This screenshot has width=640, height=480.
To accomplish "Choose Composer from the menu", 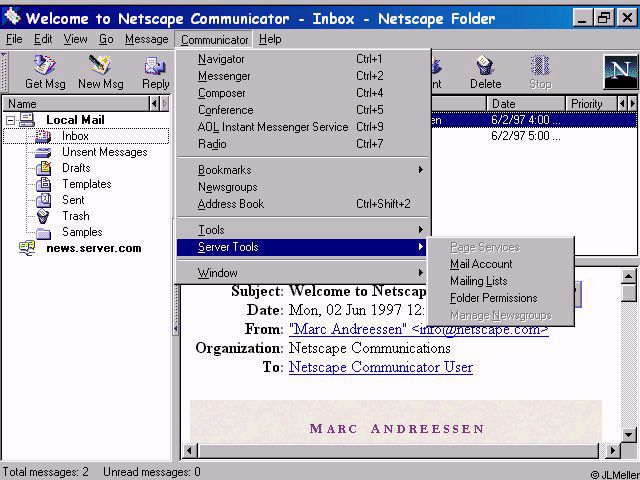I will click(x=302, y=93).
